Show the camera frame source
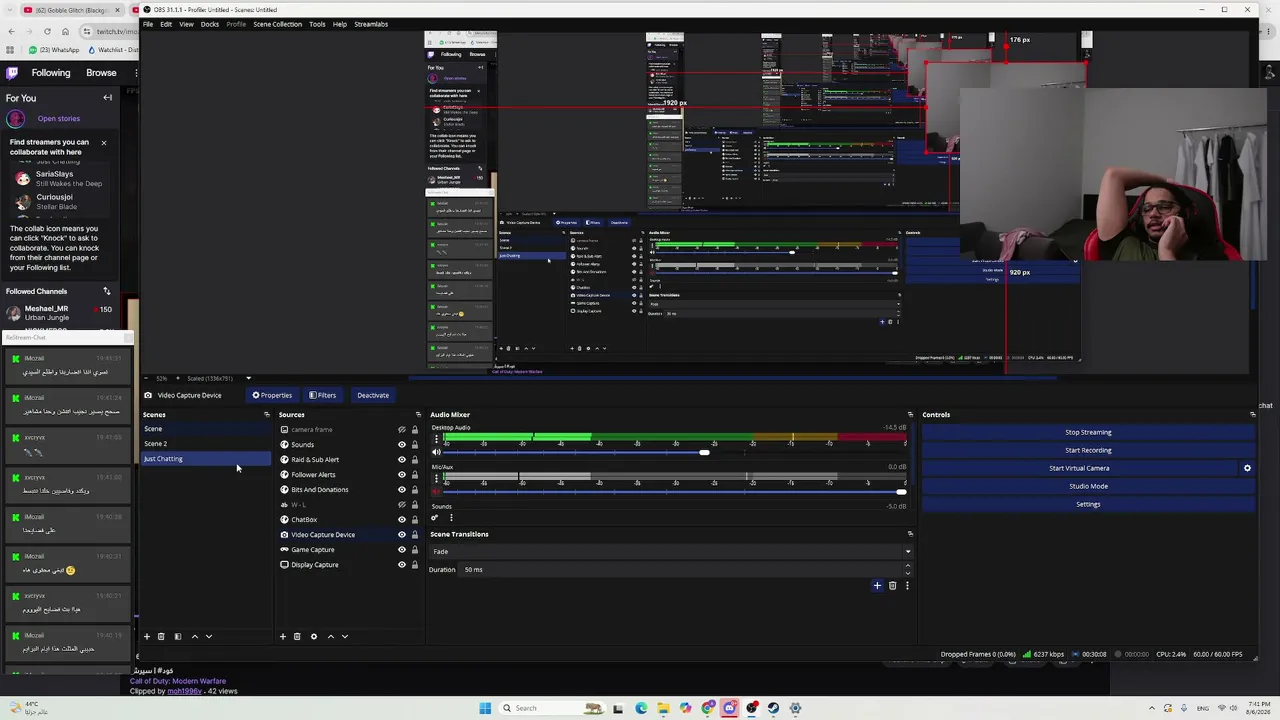Screen dimensions: 1280x720 click(x=402, y=430)
